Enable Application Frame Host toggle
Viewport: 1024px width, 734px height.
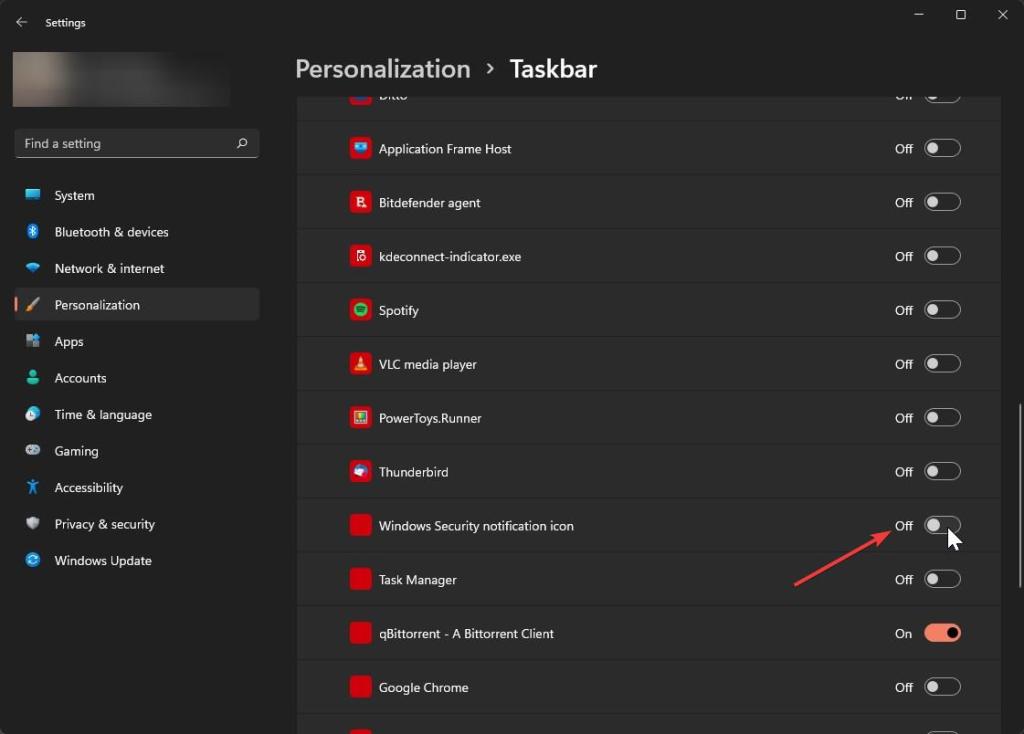[942, 148]
